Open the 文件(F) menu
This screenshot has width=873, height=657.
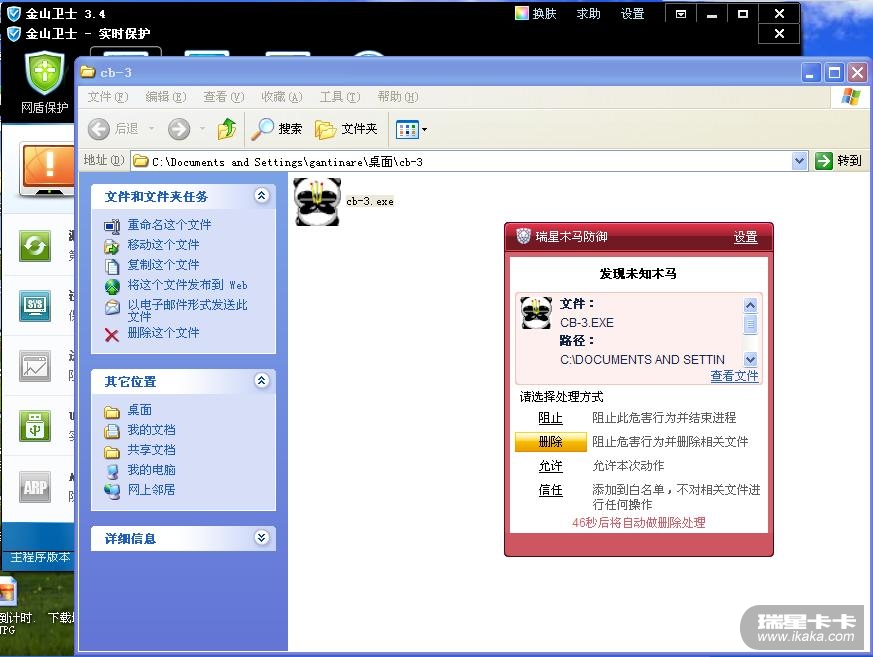108,97
